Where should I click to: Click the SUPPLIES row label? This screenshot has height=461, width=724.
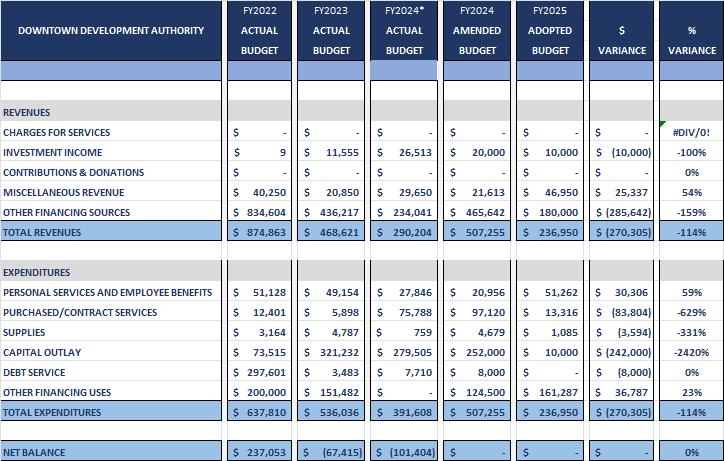(24, 333)
